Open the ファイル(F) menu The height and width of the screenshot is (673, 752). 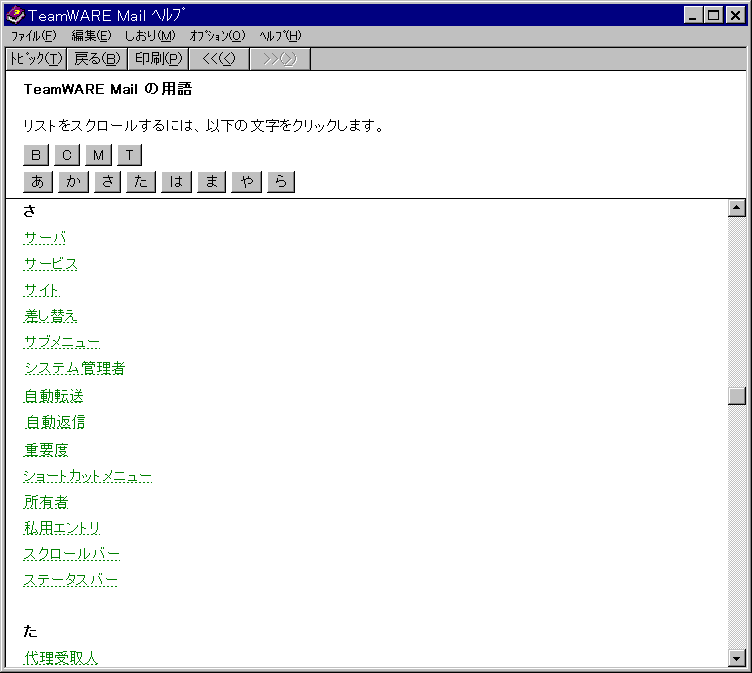click(33, 36)
